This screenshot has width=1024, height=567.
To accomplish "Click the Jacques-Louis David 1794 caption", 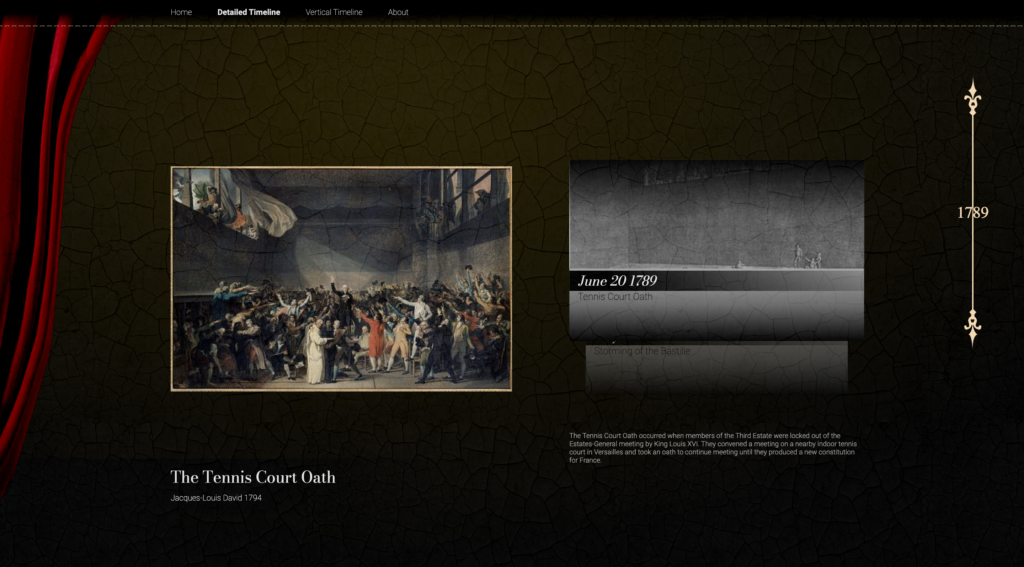I will (216, 497).
